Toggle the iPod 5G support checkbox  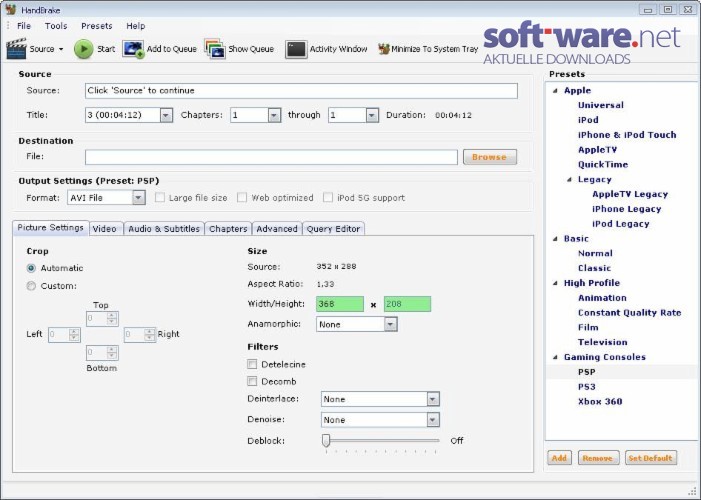tap(328, 197)
